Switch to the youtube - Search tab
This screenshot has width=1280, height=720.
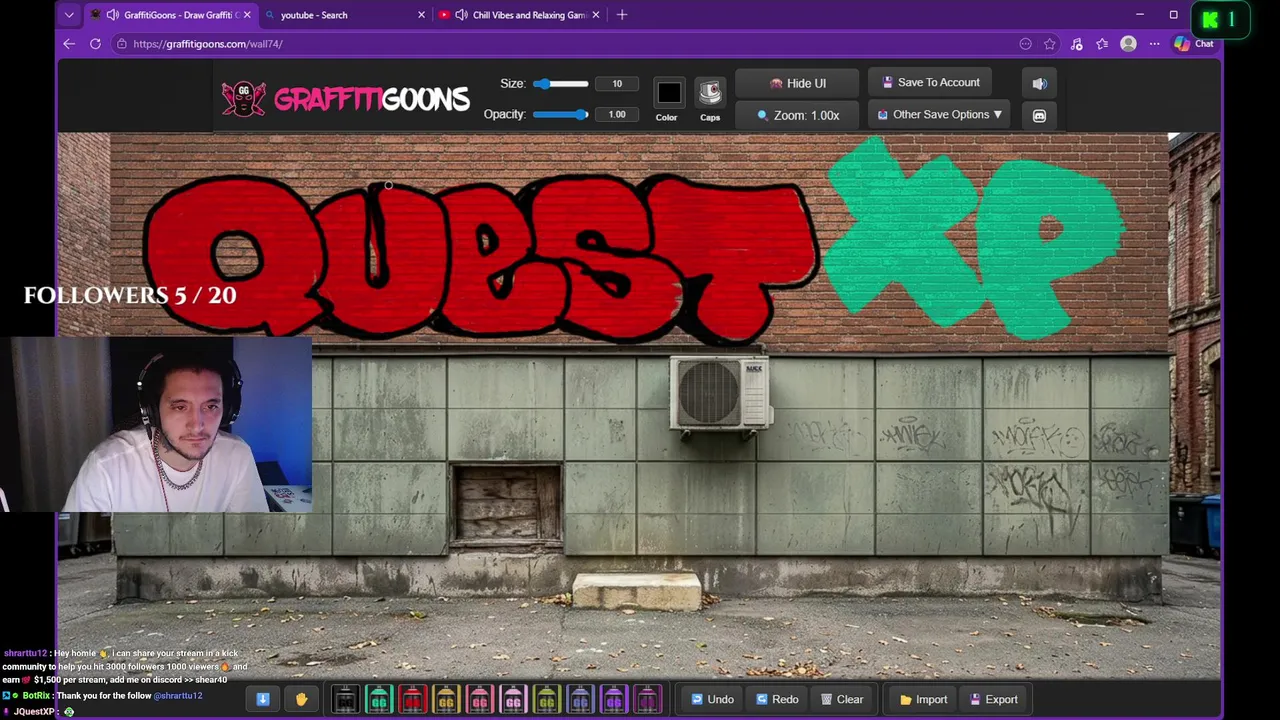click(345, 15)
